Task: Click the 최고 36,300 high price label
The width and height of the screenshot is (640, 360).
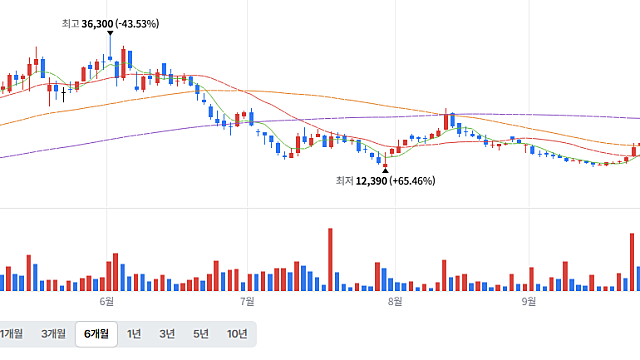Action: [110, 24]
